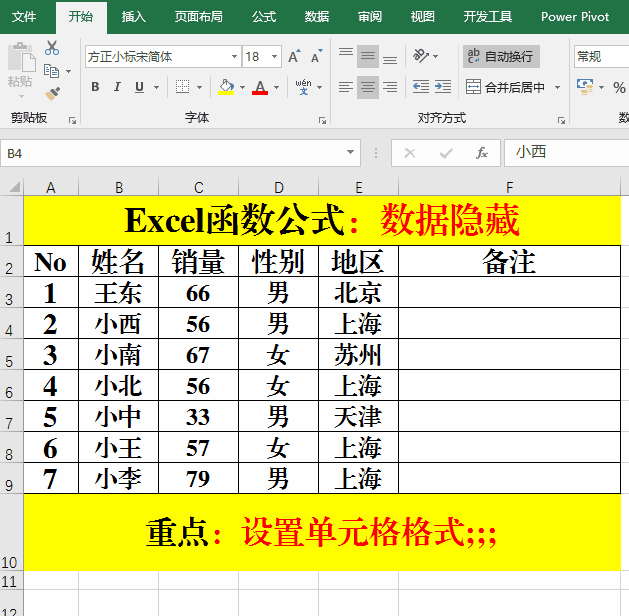Toggle the 自动换行 wrap text option

click(501, 57)
